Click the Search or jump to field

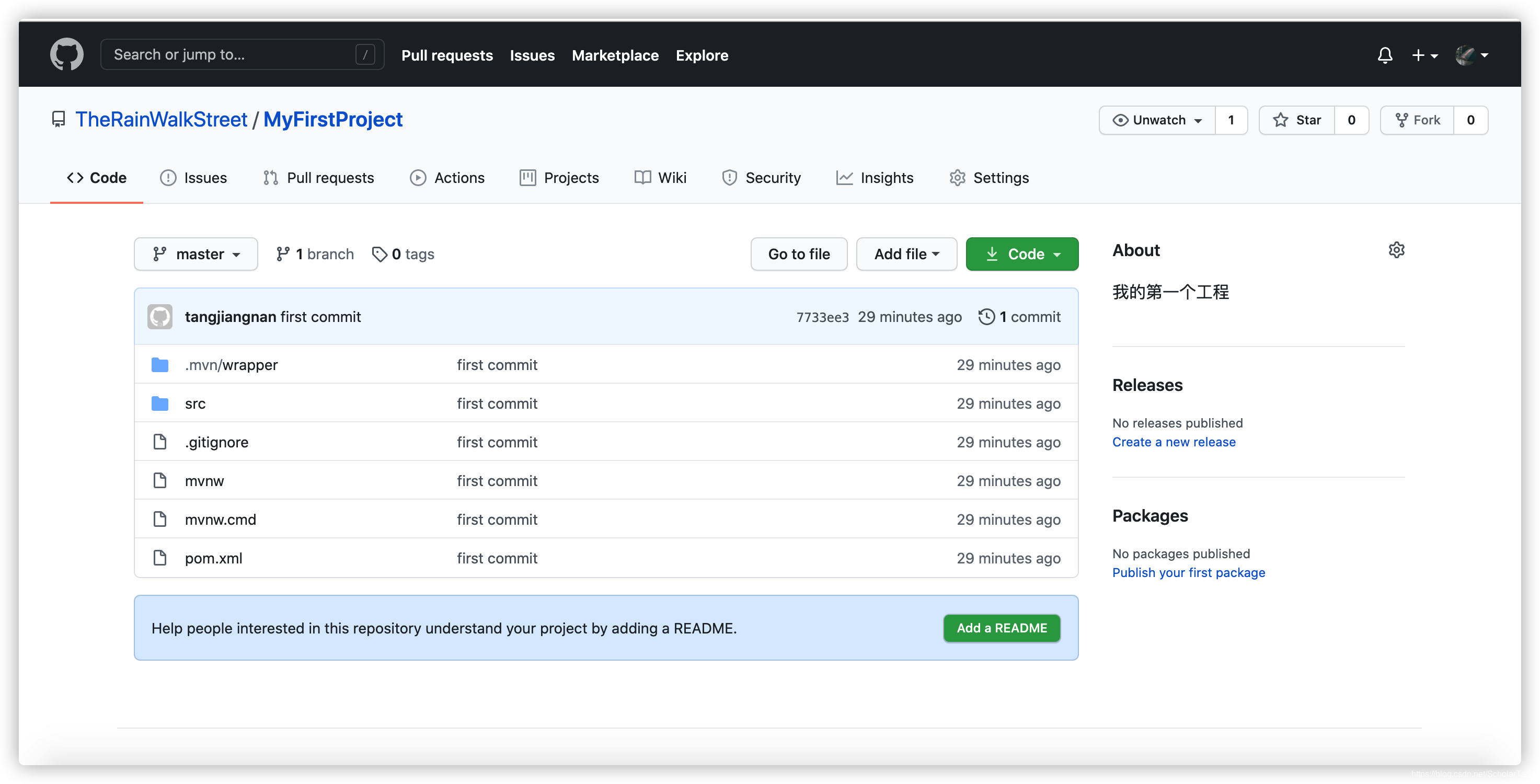tap(242, 54)
